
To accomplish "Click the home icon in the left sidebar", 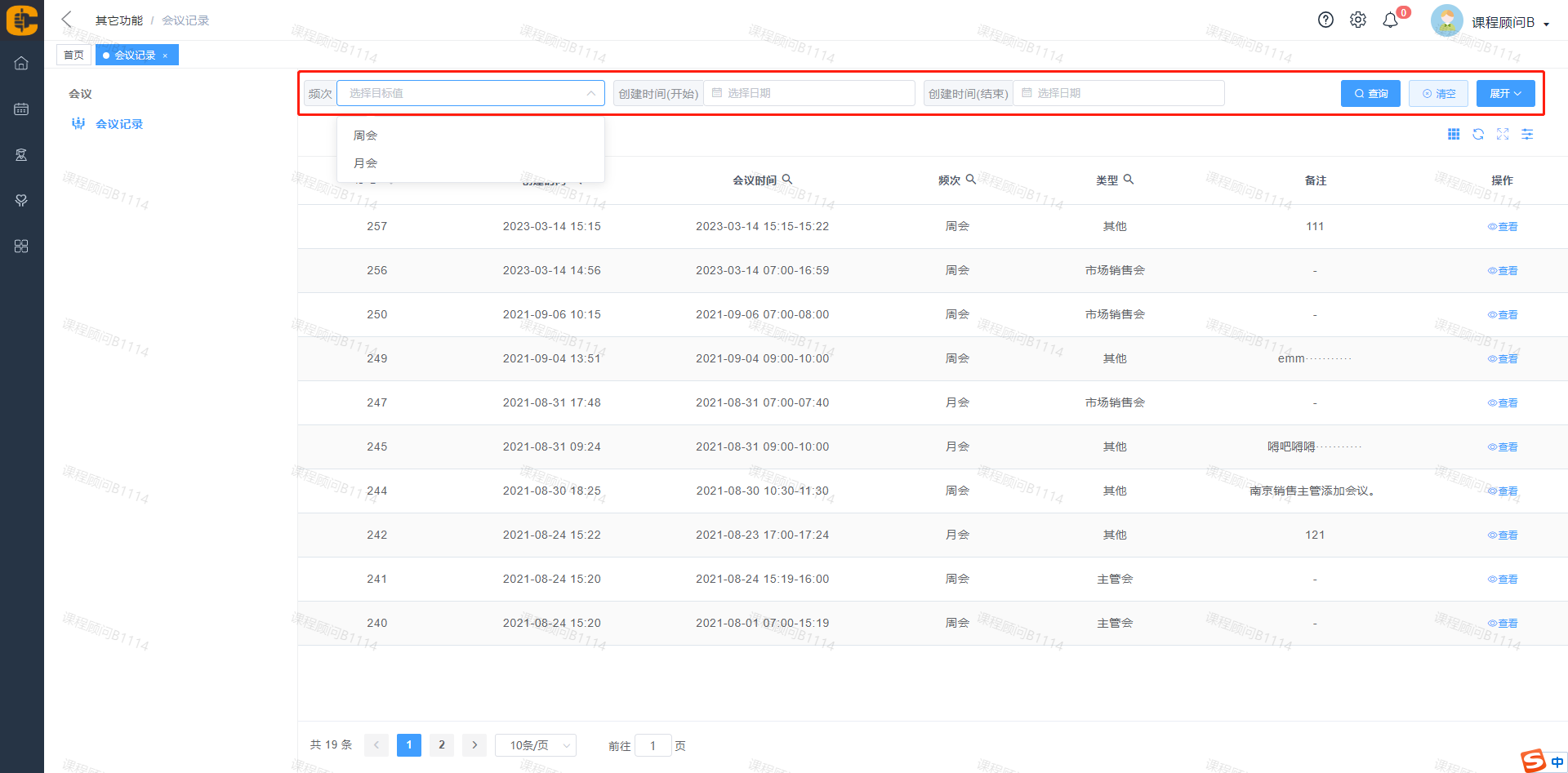I will 21,64.
